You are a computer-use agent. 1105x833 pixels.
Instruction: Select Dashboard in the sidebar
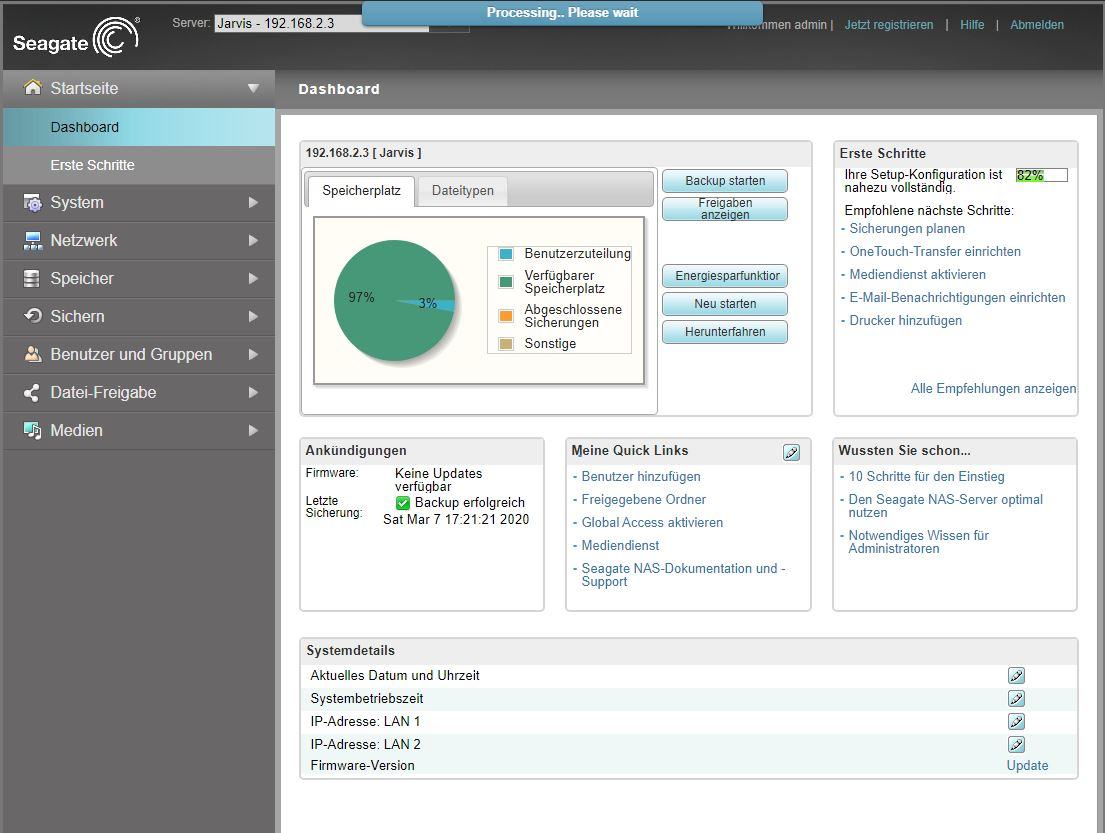(139, 127)
